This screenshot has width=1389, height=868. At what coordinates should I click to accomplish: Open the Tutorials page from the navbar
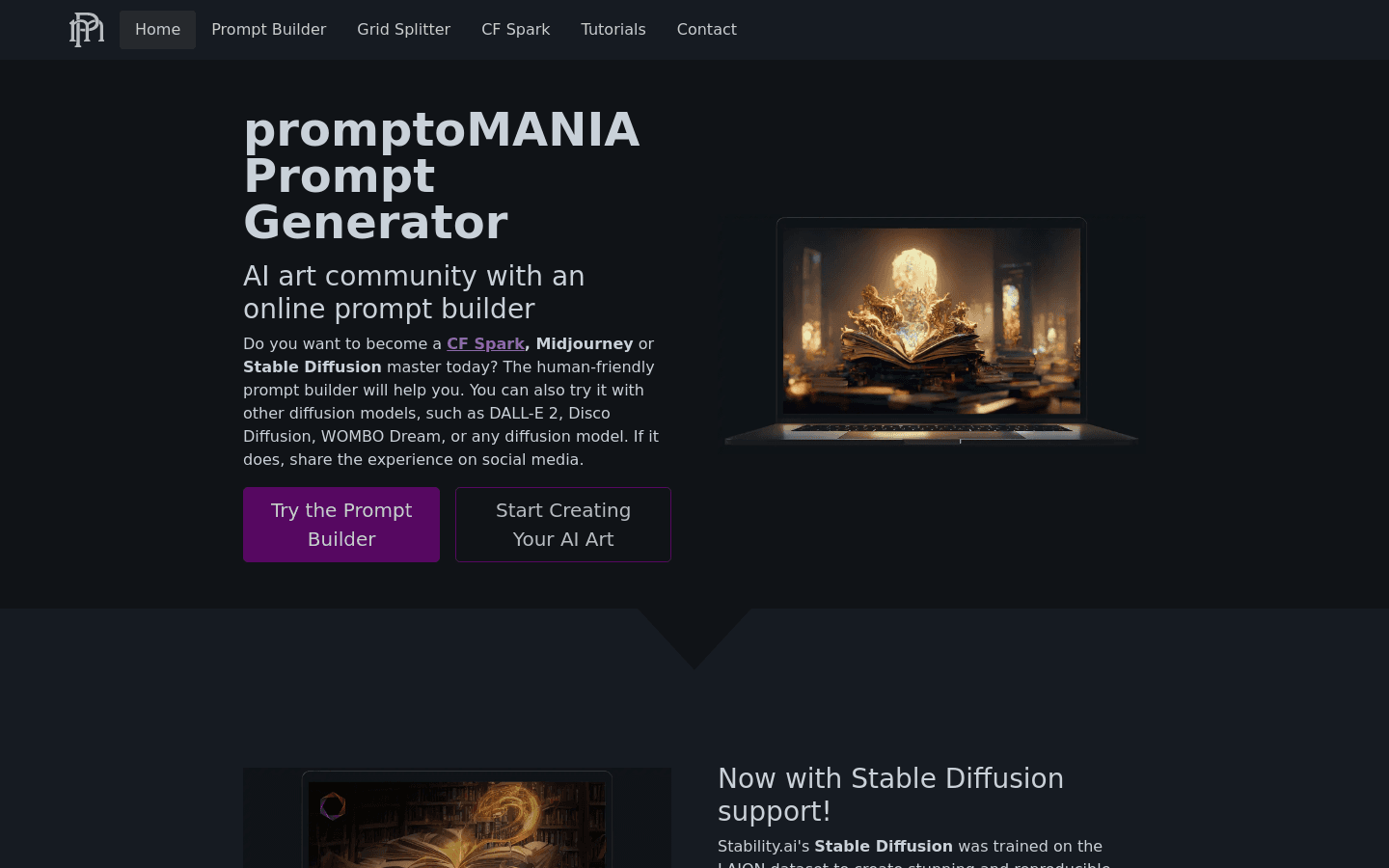point(613,30)
